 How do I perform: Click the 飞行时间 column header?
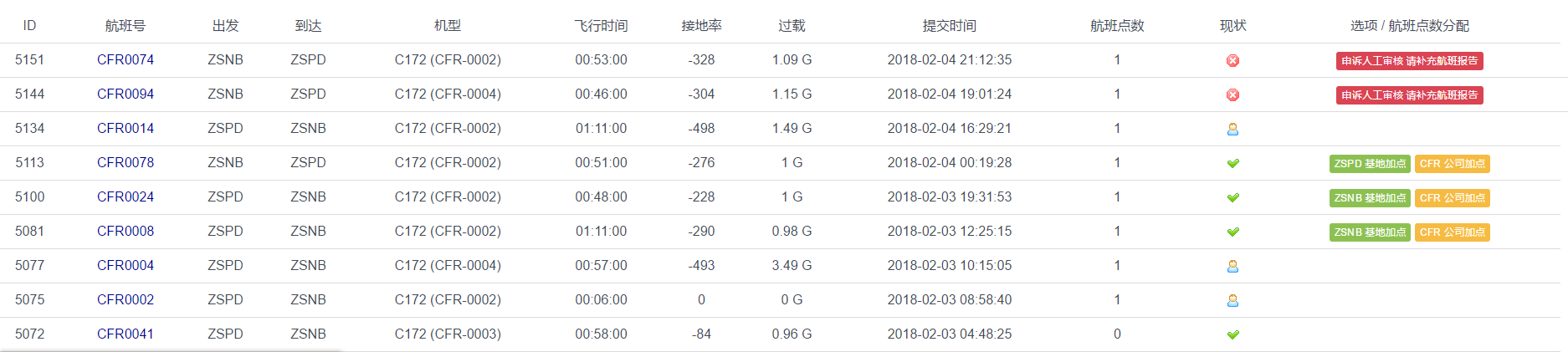(601, 26)
